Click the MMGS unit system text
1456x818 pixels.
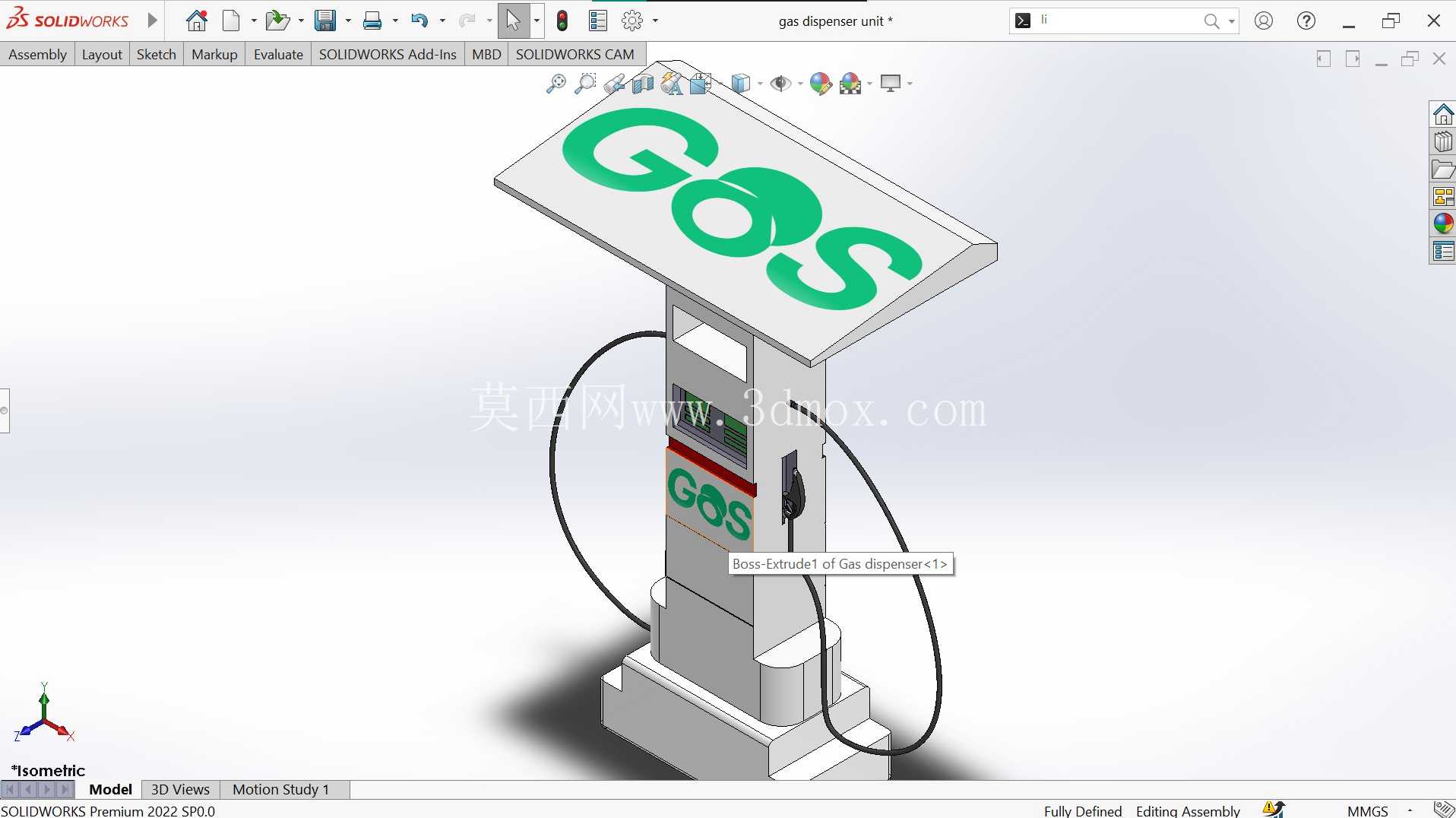(1367, 810)
